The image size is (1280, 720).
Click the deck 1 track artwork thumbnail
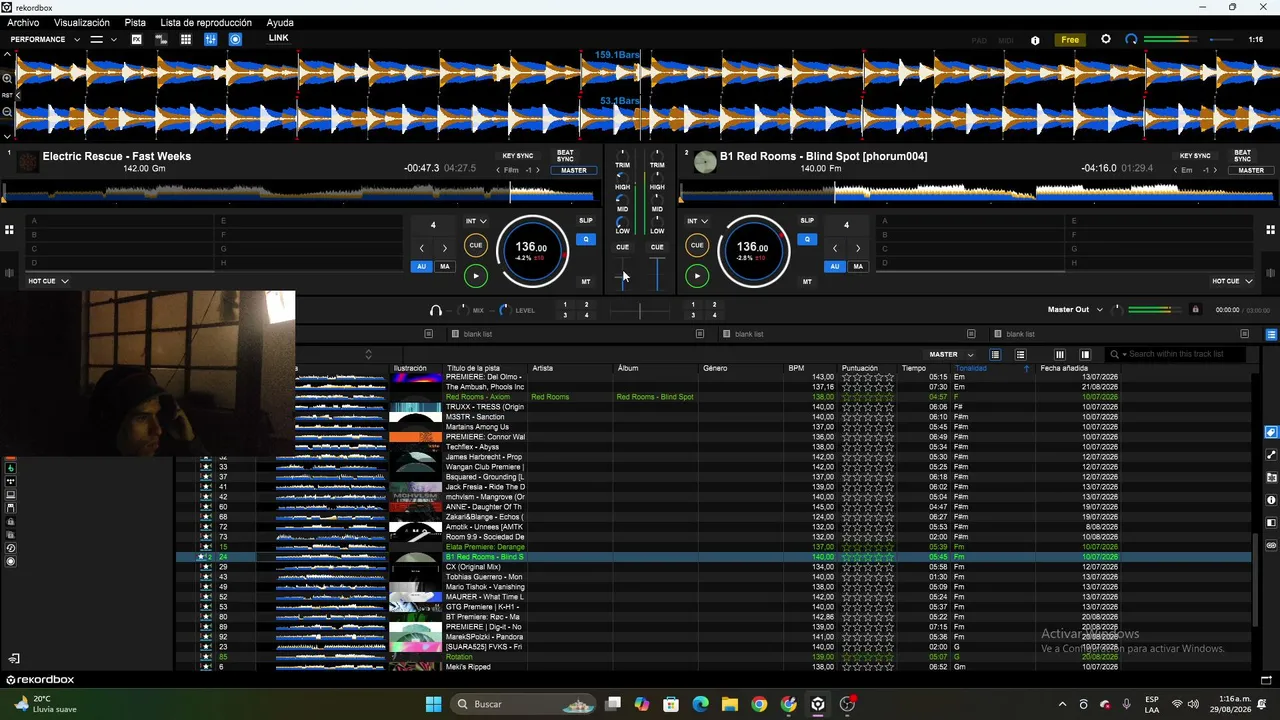coord(28,162)
